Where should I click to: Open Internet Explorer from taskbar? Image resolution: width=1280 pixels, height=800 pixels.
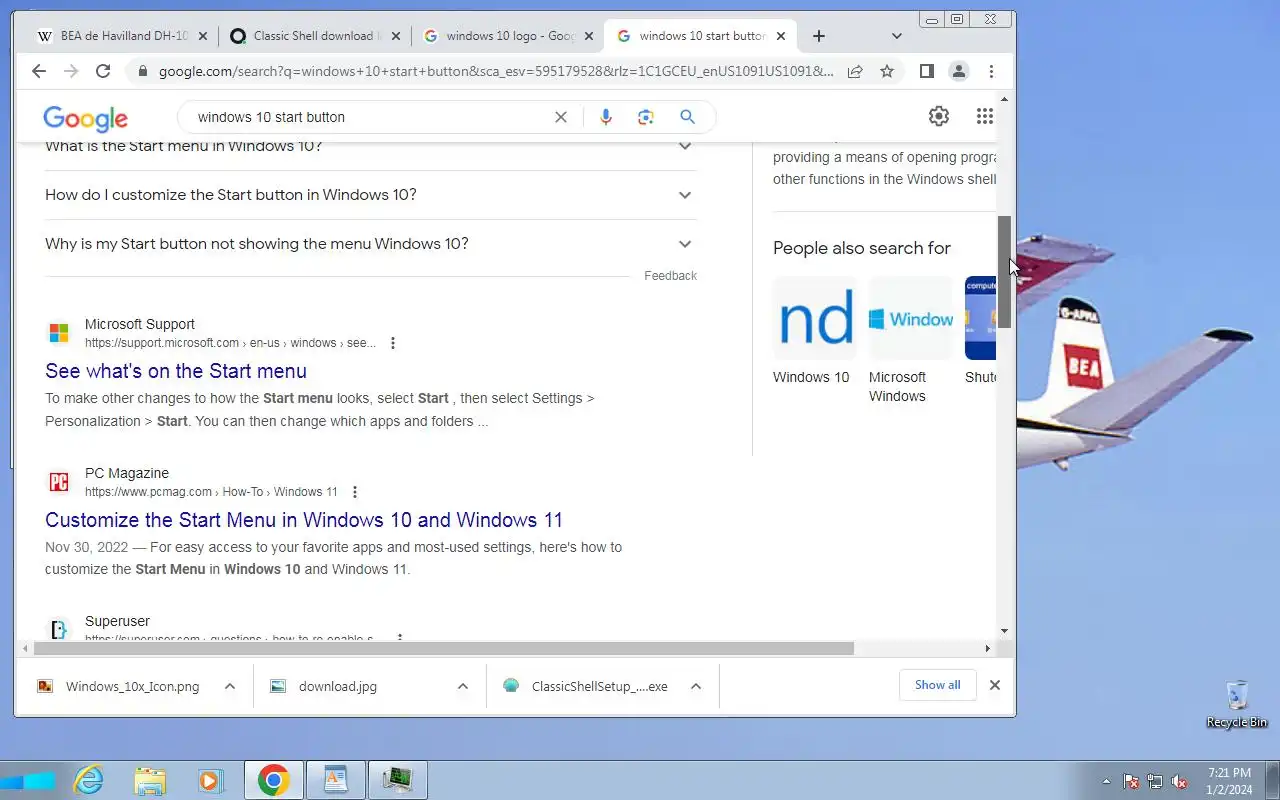coord(89,780)
